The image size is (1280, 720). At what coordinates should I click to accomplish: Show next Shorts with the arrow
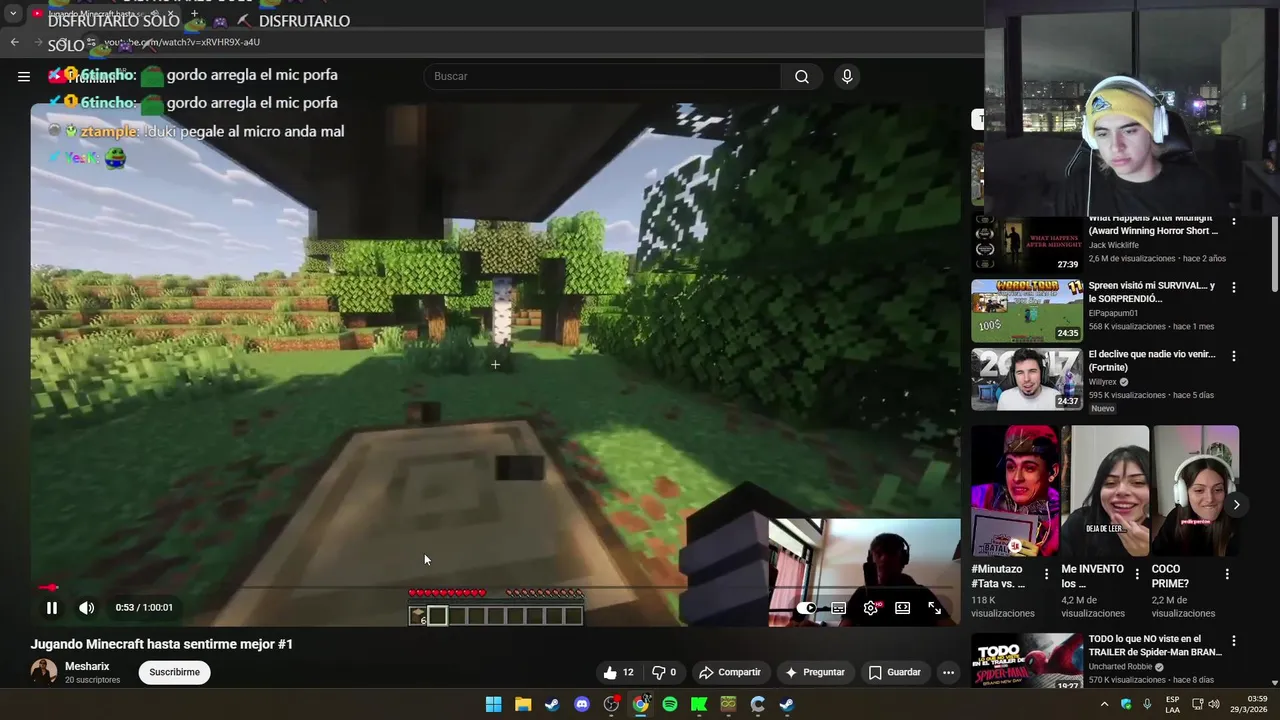[x=1236, y=505]
